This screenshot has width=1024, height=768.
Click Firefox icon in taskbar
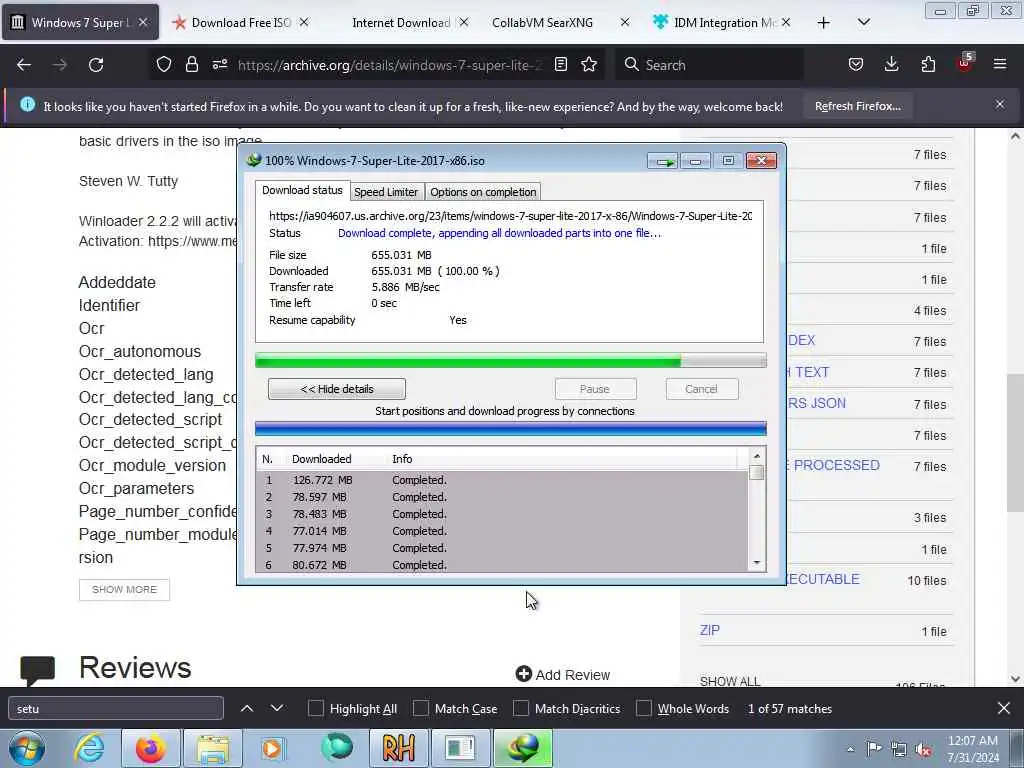point(150,748)
